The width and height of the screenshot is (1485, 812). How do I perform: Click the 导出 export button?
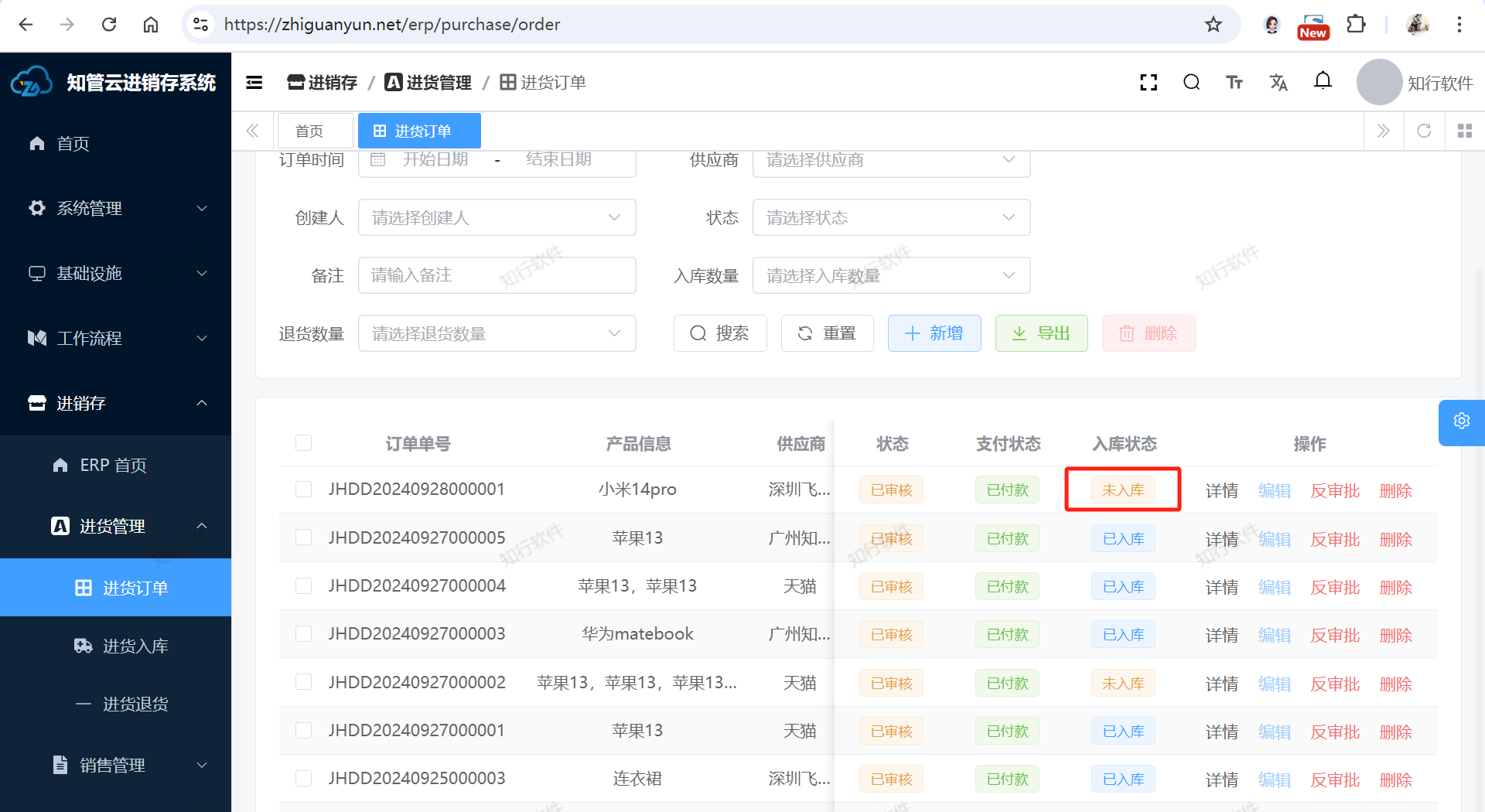(x=1041, y=333)
